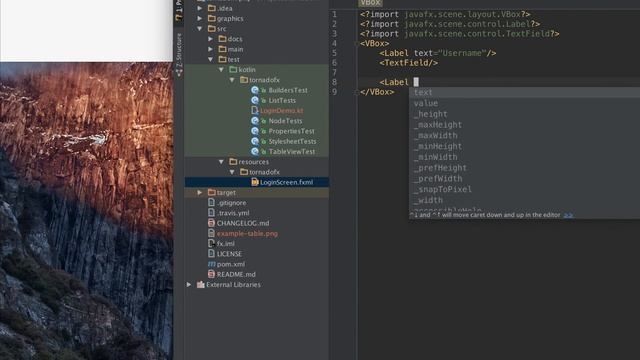Click the README.md file icon

point(211,274)
